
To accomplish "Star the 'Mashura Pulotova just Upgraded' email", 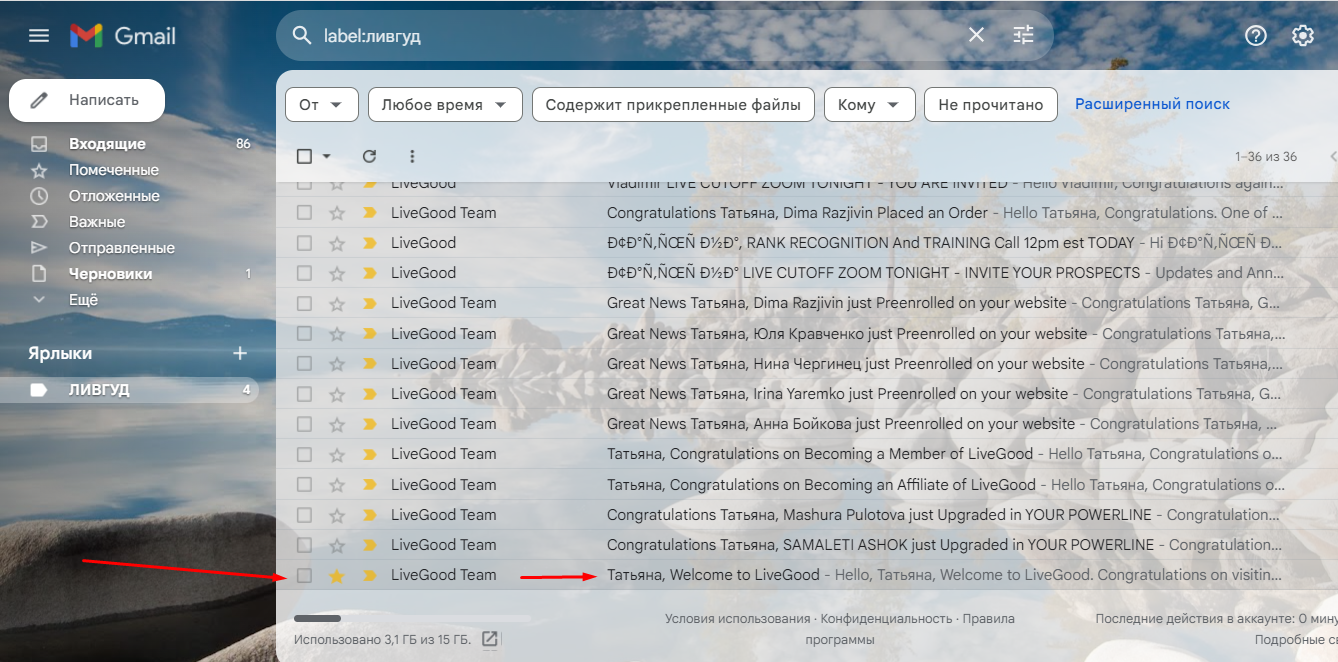I will (x=337, y=515).
